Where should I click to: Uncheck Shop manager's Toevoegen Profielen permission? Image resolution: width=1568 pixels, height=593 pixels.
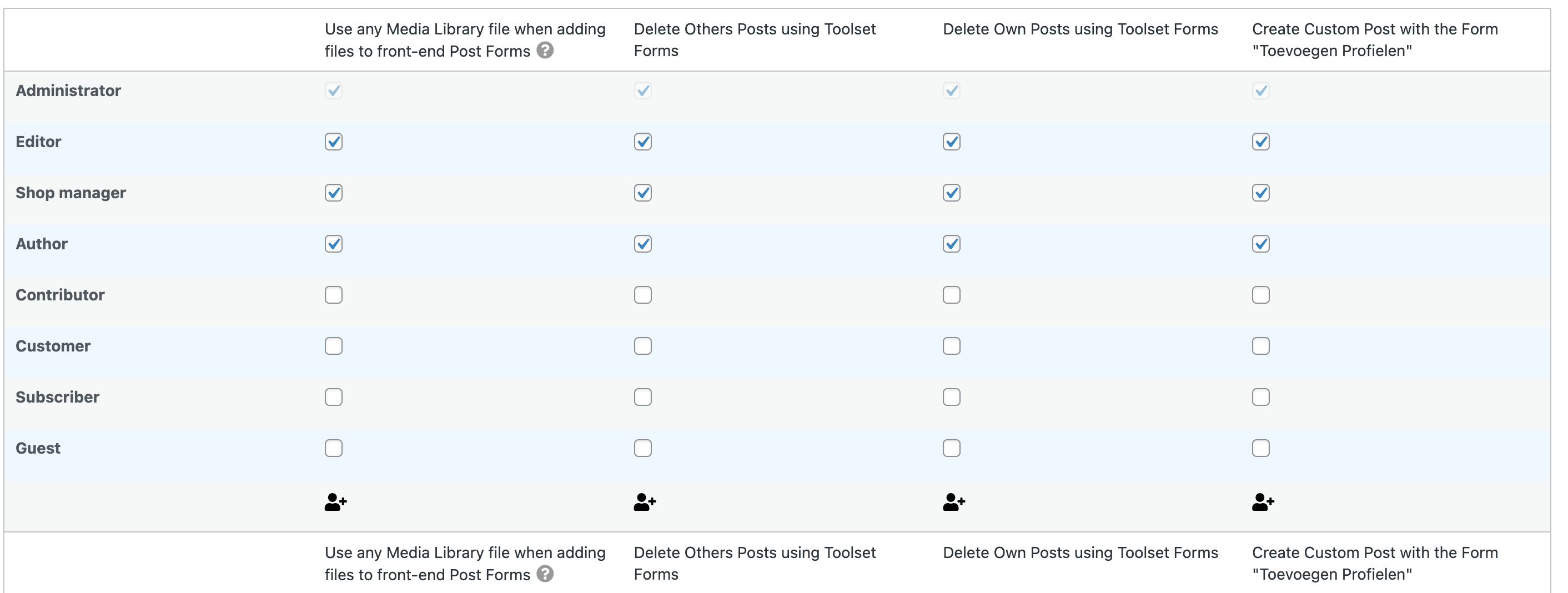[1260, 193]
